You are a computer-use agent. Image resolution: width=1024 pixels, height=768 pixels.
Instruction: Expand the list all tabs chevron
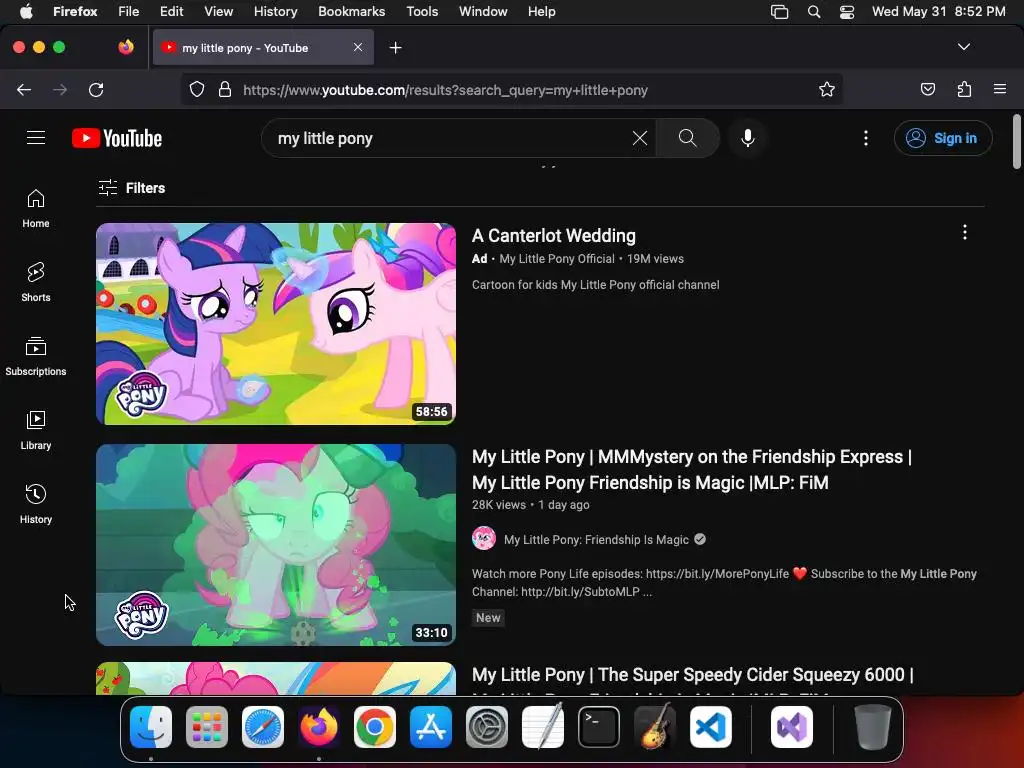tap(964, 47)
